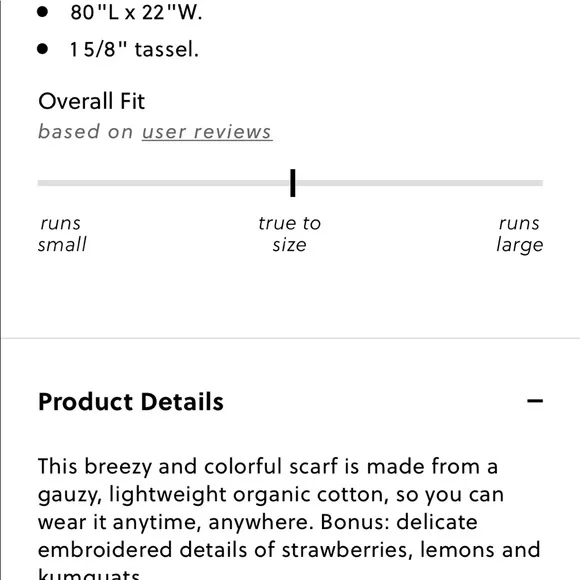Click the 'based on' italic text
Viewport: 580px width, 580px height.
tap(85, 132)
